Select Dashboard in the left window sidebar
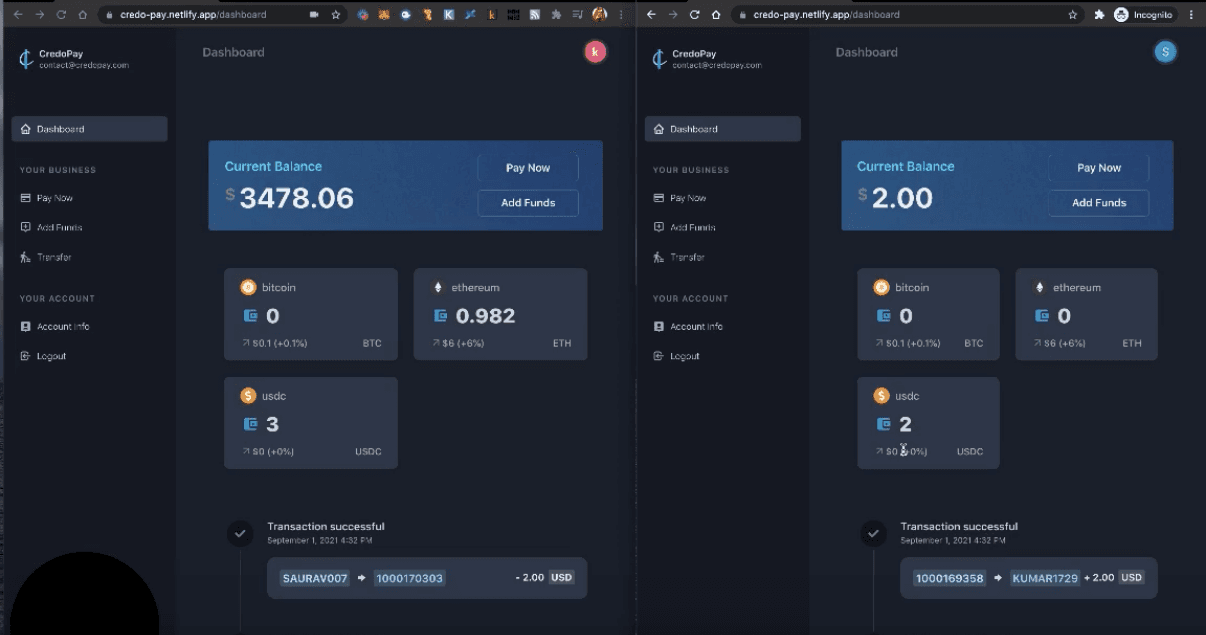Screen dimensions: 1206x635 pos(89,129)
